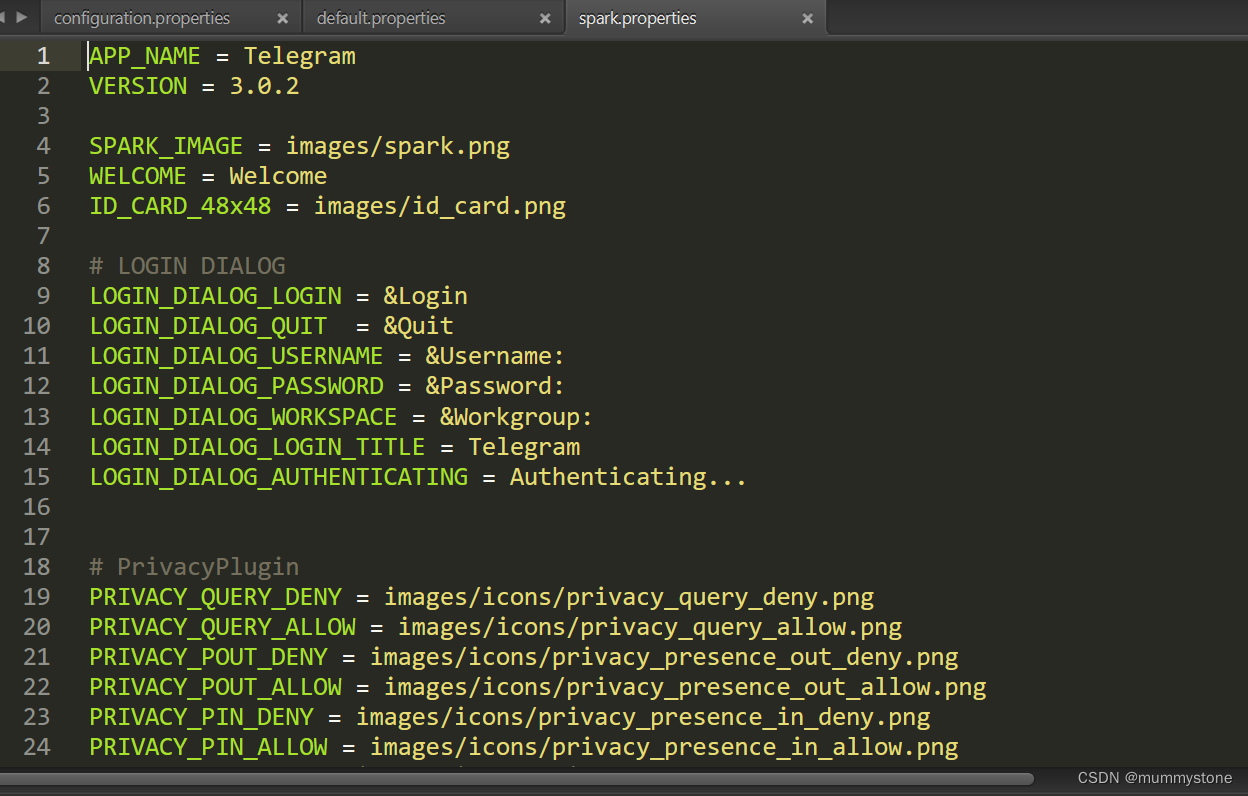
Task: Close the spark.properties tab
Action: coord(807,18)
